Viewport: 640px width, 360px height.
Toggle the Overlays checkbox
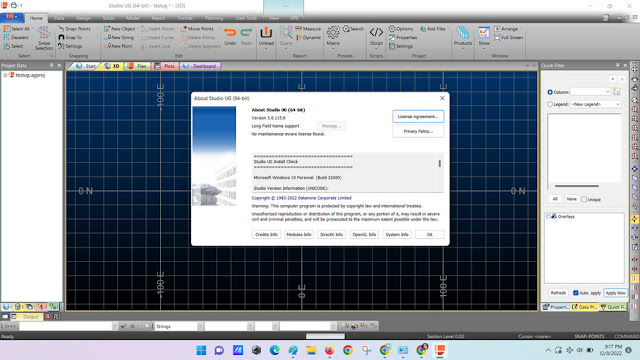click(549, 216)
